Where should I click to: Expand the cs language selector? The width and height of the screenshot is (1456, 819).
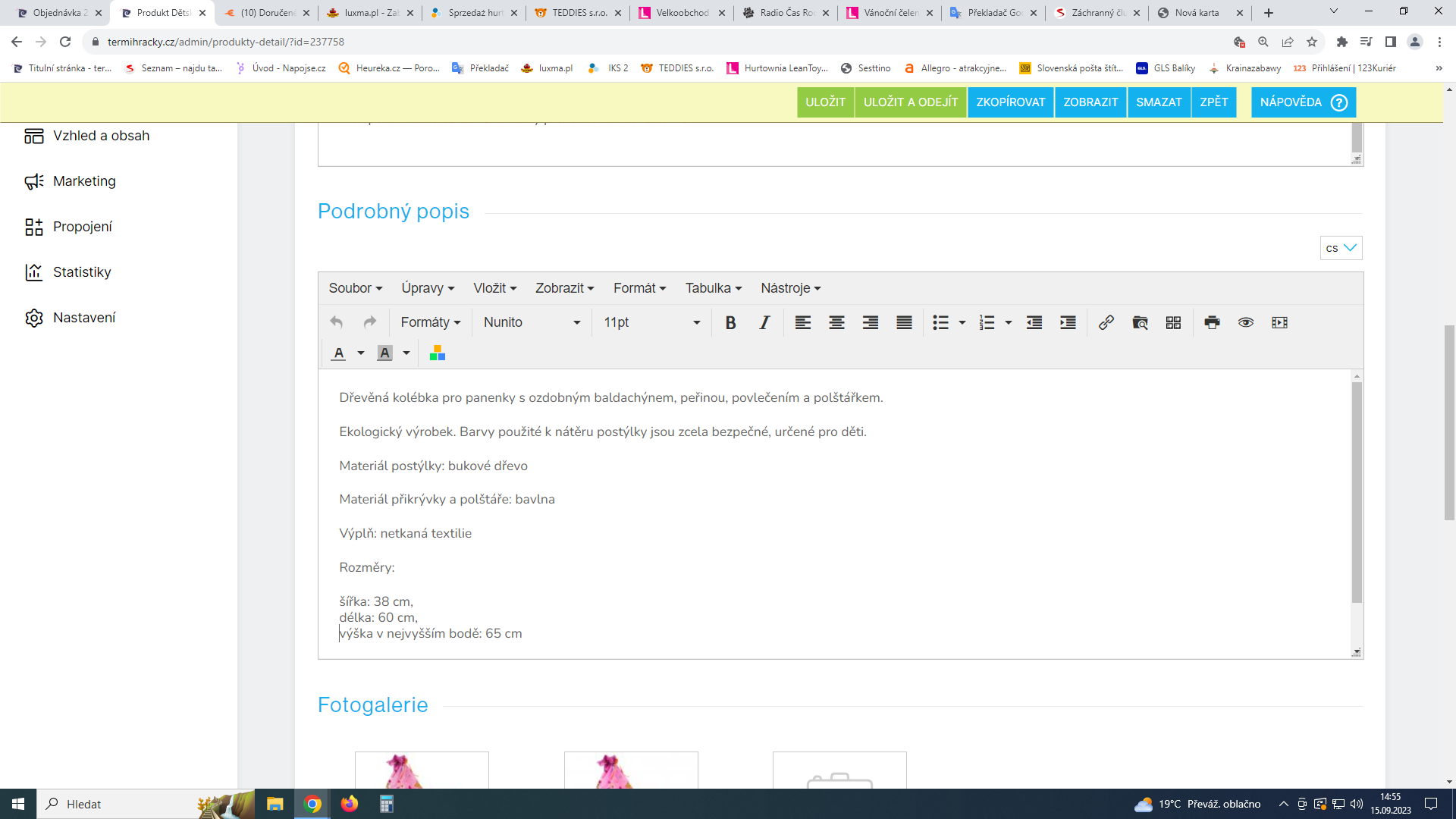point(1341,248)
